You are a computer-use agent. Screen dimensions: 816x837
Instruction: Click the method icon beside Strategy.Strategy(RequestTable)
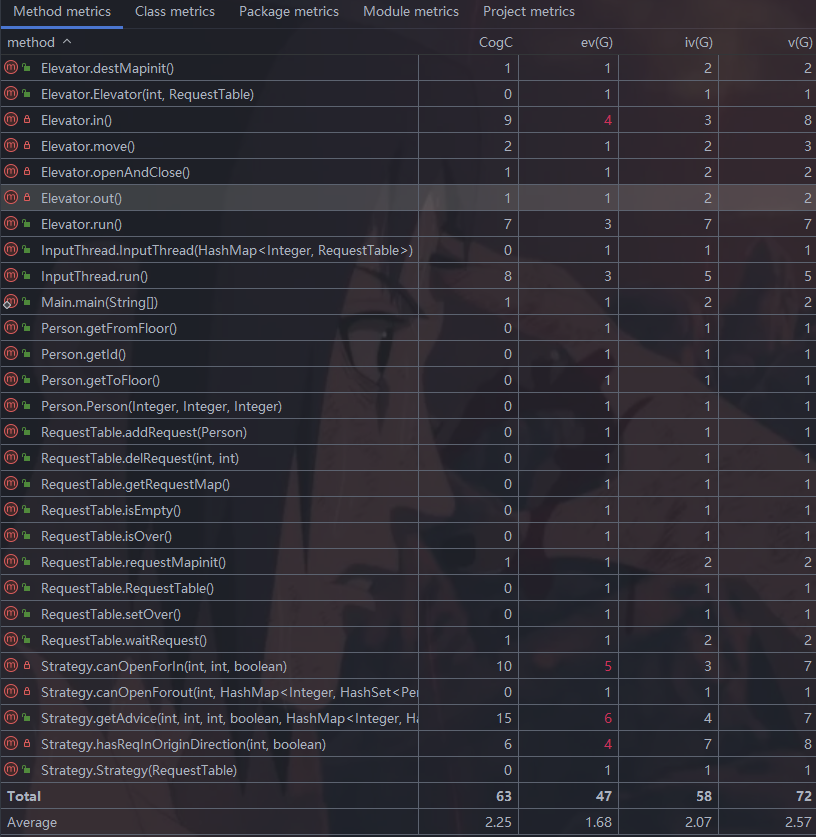click(x=12, y=770)
